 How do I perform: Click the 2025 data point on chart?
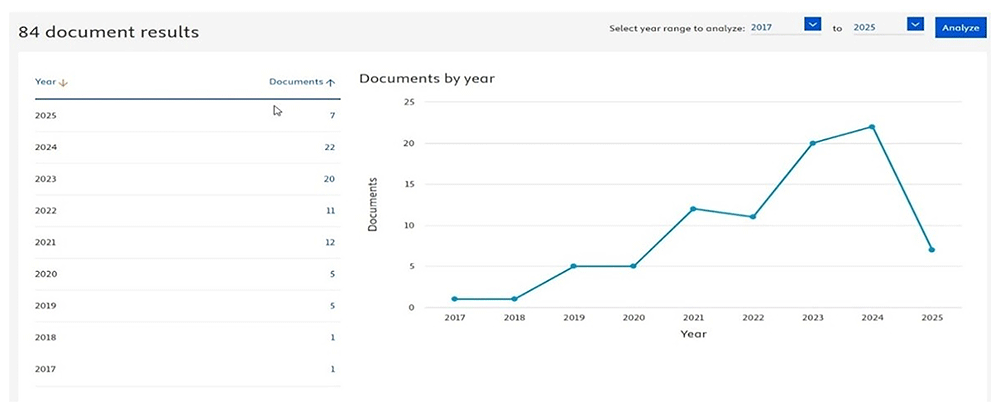pos(932,250)
